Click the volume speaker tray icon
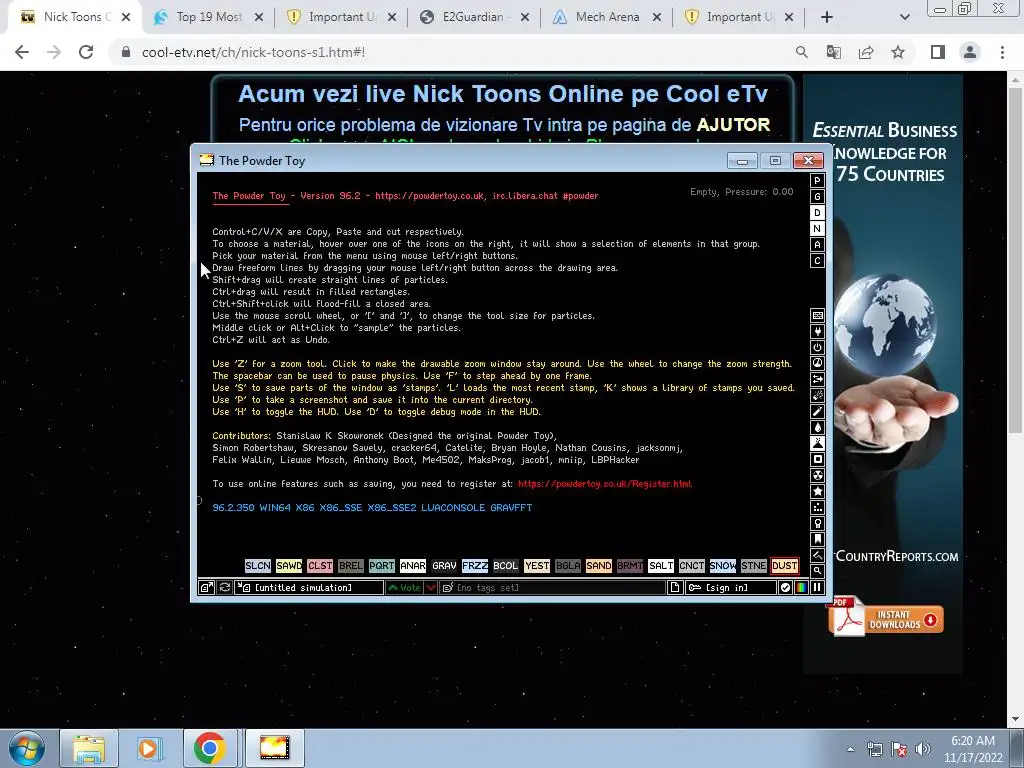Image resolution: width=1024 pixels, height=768 pixels. click(922, 749)
